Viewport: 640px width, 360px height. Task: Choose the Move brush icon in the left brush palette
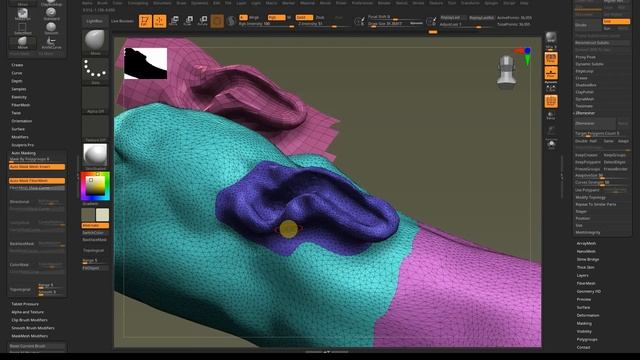pos(22,42)
